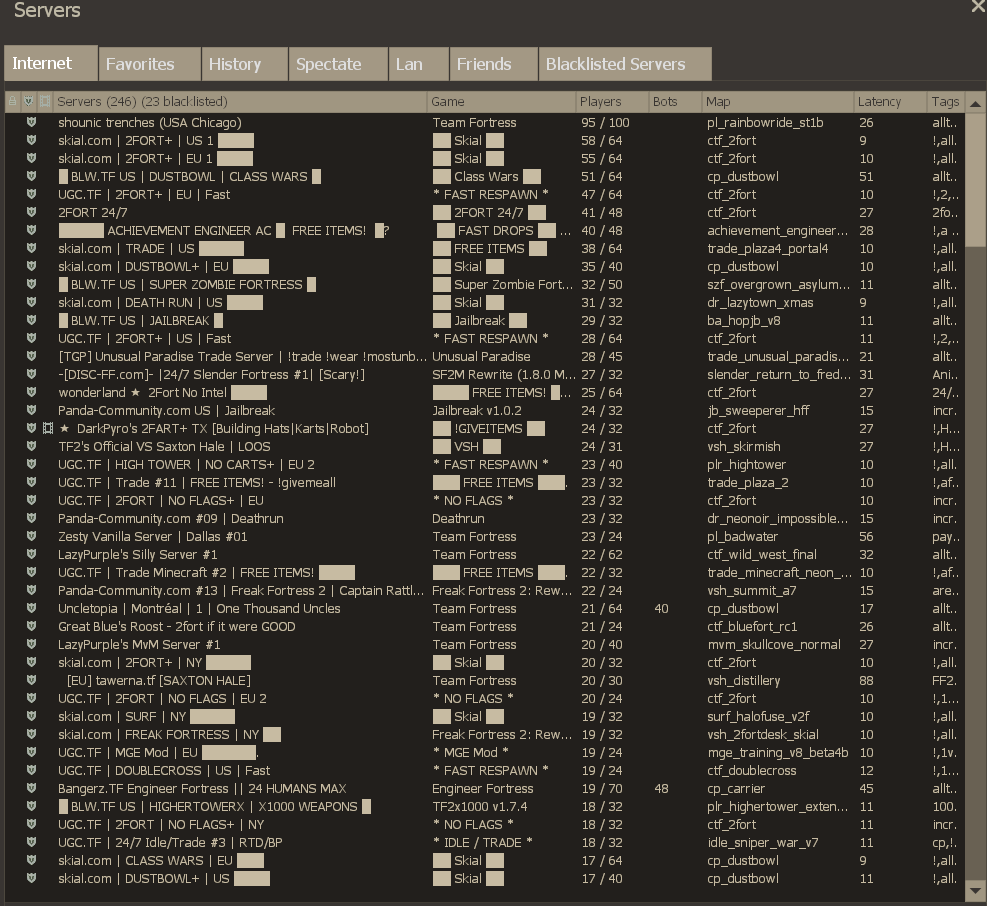Image resolution: width=987 pixels, height=906 pixels.
Task: Click shield icon beside Bangerz.TF Engineer Fortress
Action: coord(31,788)
